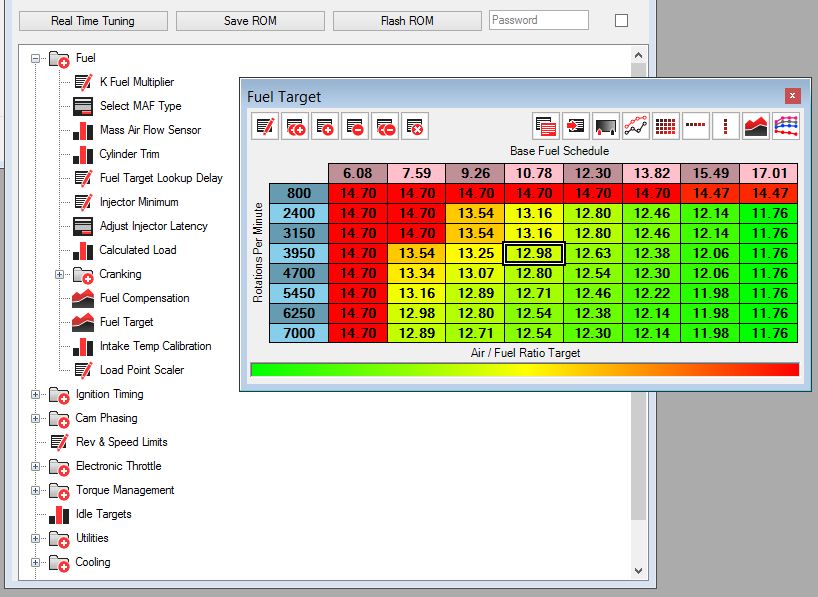Image resolution: width=818 pixels, height=597 pixels.
Task: Expand the Torque Management folder
Action: tap(35, 491)
